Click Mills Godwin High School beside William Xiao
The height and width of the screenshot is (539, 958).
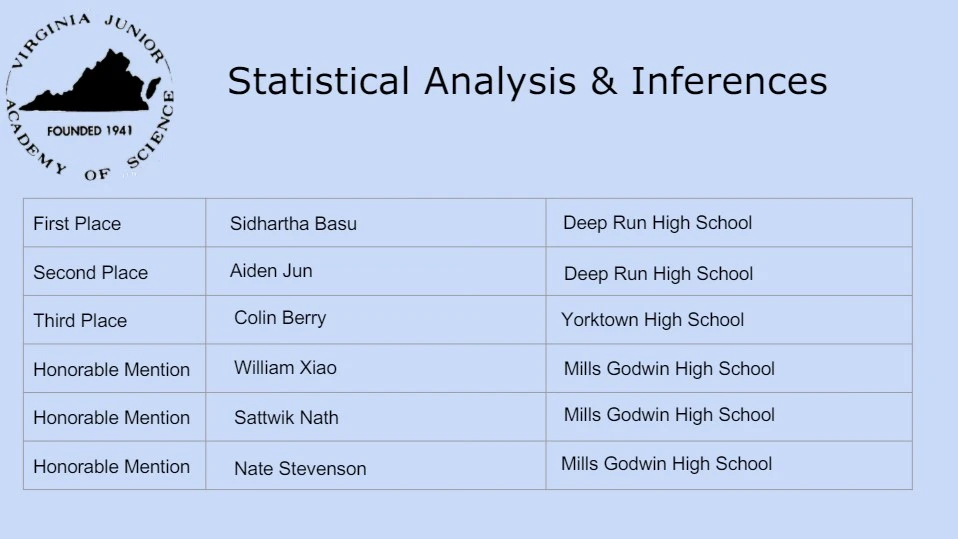pyautogui.click(x=669, y=369)
